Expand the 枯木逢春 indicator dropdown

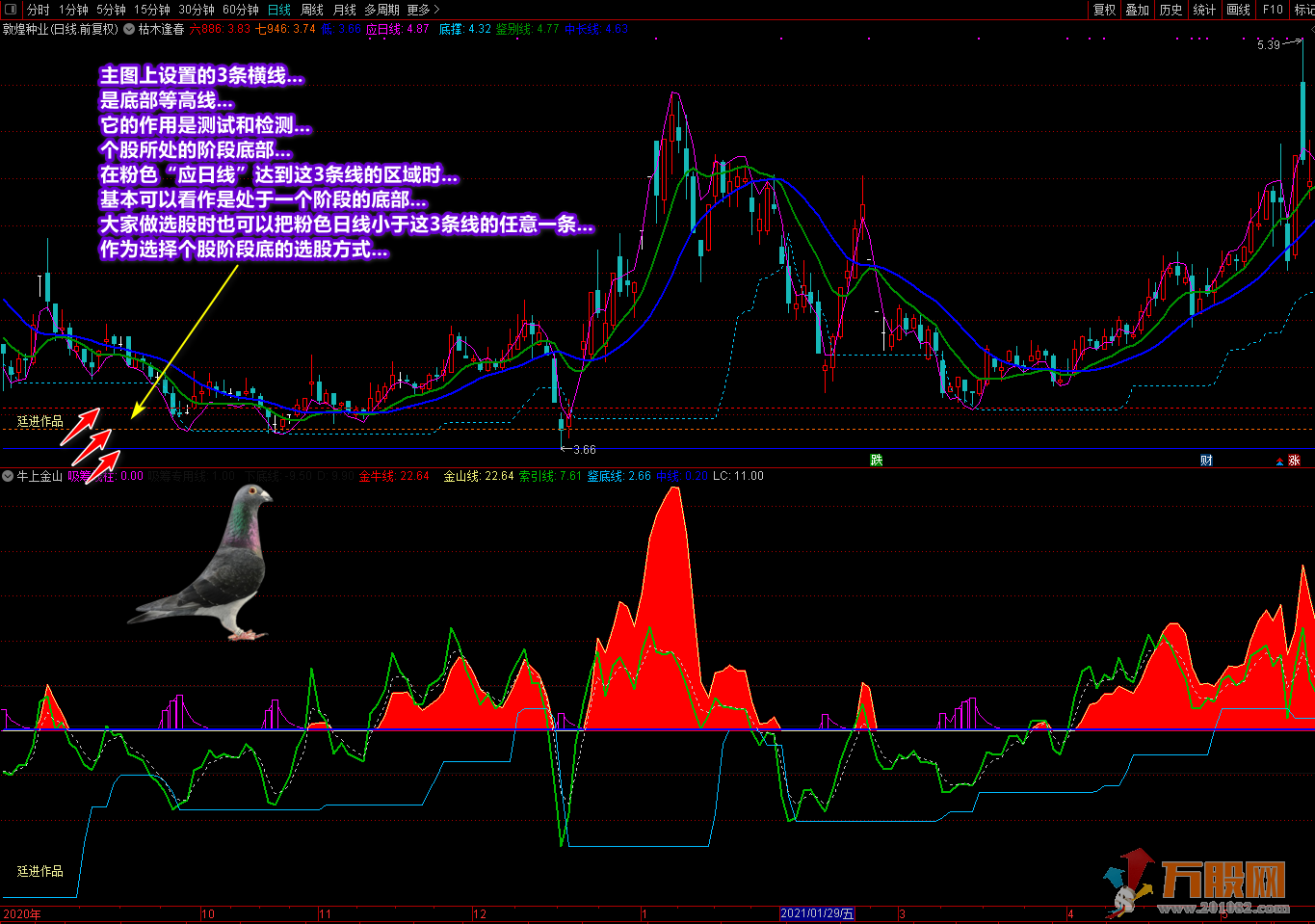coord(129,29)
